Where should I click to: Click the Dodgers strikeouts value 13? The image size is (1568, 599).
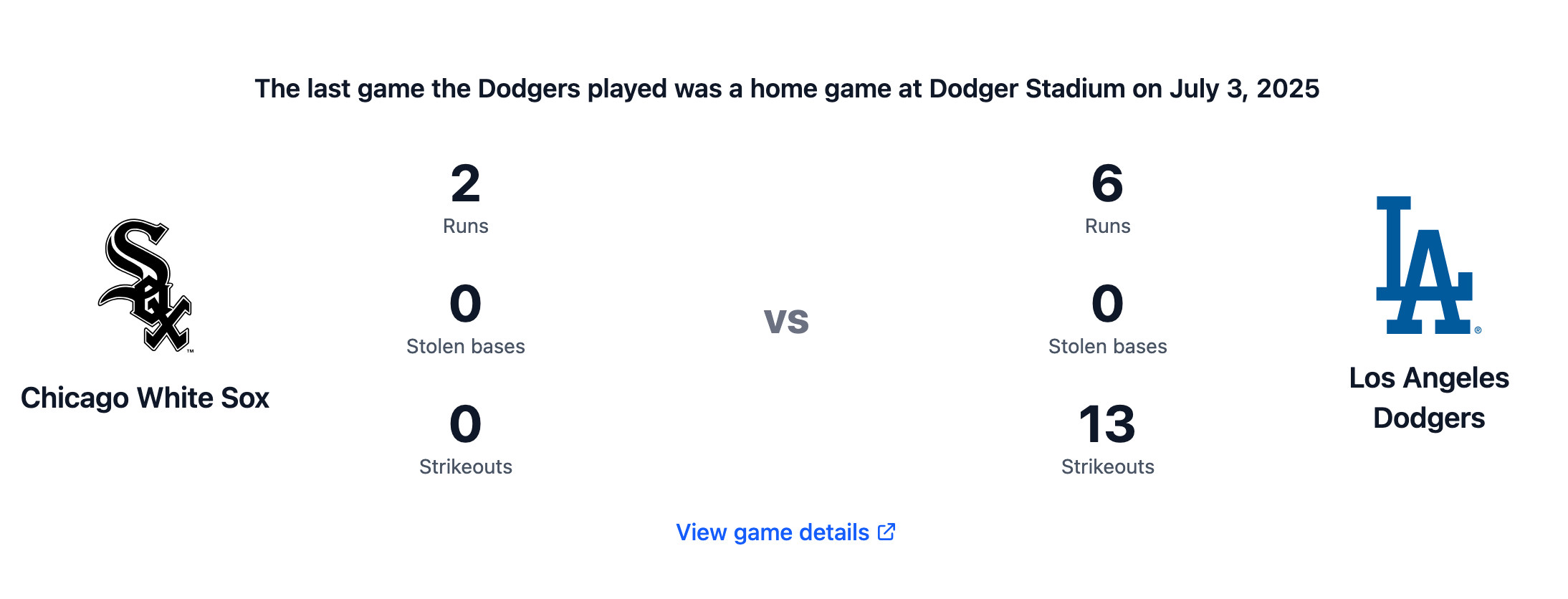click(x=1107, y=424)
